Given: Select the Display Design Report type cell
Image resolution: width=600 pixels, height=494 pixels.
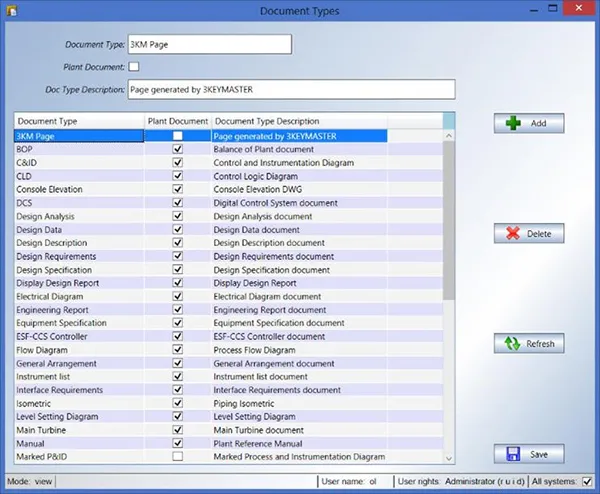Looking at the screenshot, I should tap(79, 283).
